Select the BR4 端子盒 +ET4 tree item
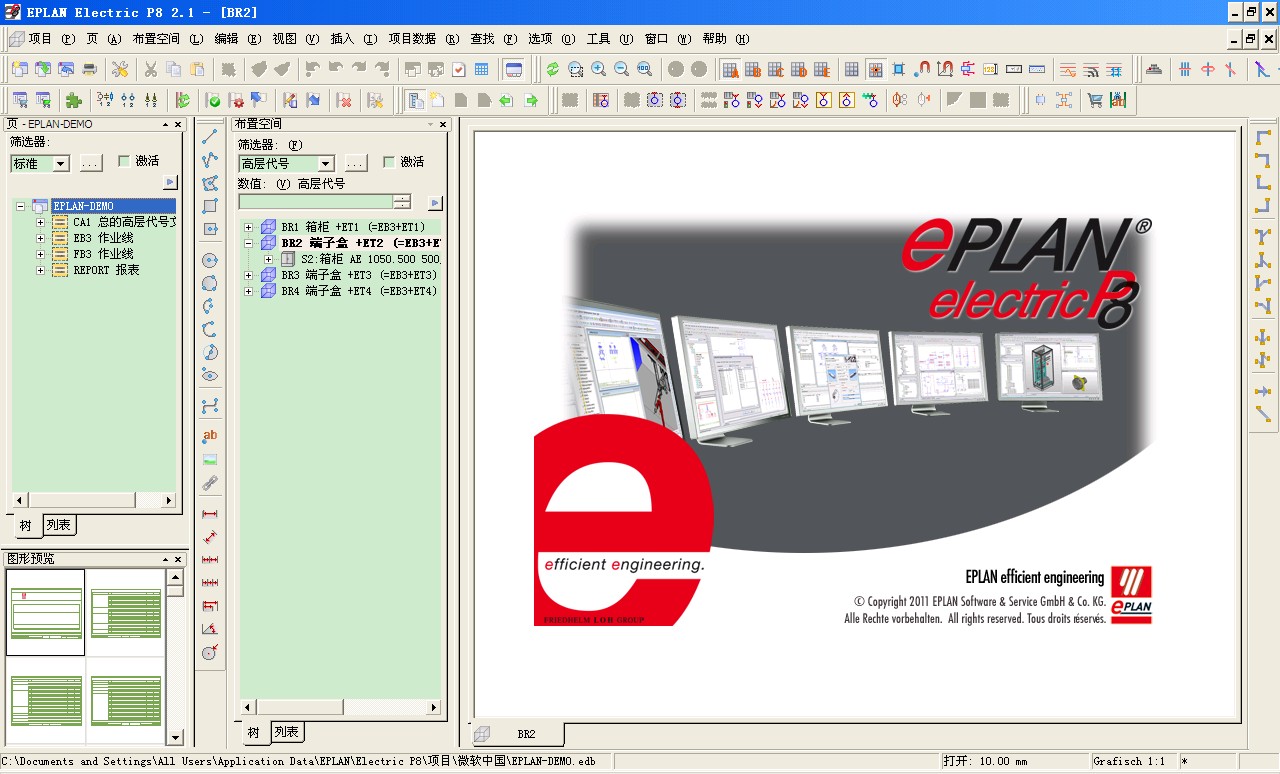 click(358, 291)
